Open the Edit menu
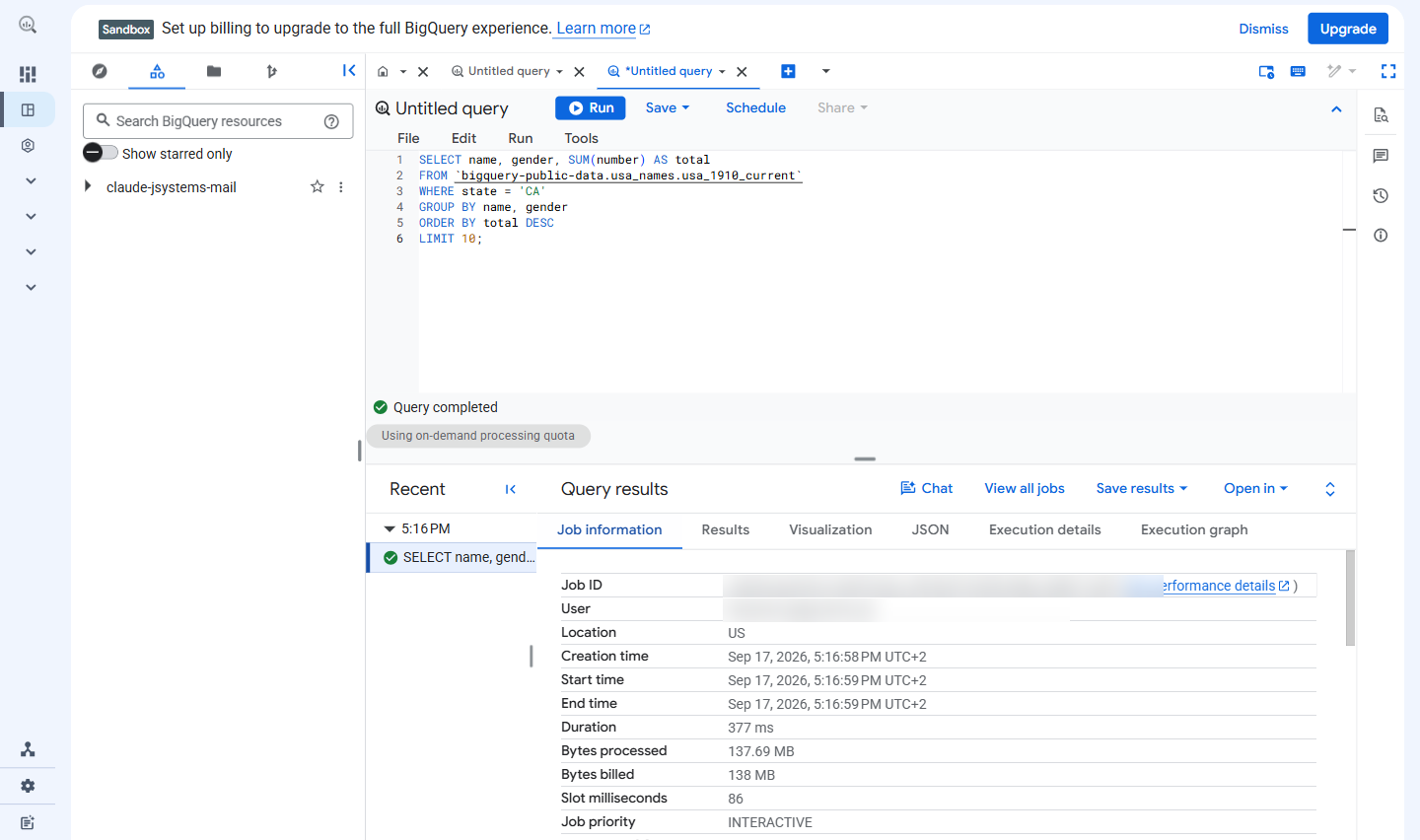This screenshot has height=840, width=1420. click(x=463, y=138)
